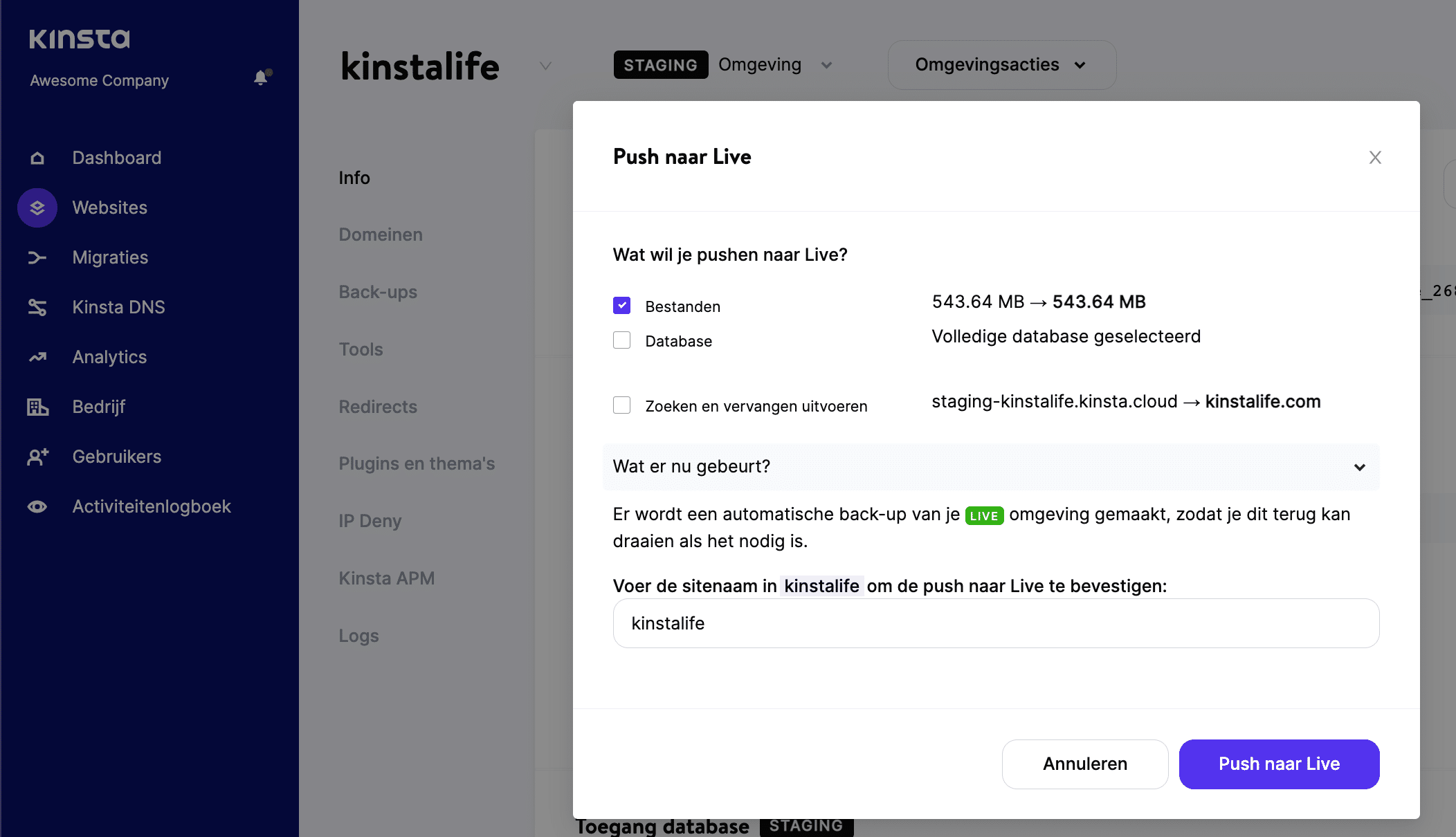The height and width of the screenshot is (837, 1456).
Task: Open Kinsta DNS page
Action: [118, 307]
